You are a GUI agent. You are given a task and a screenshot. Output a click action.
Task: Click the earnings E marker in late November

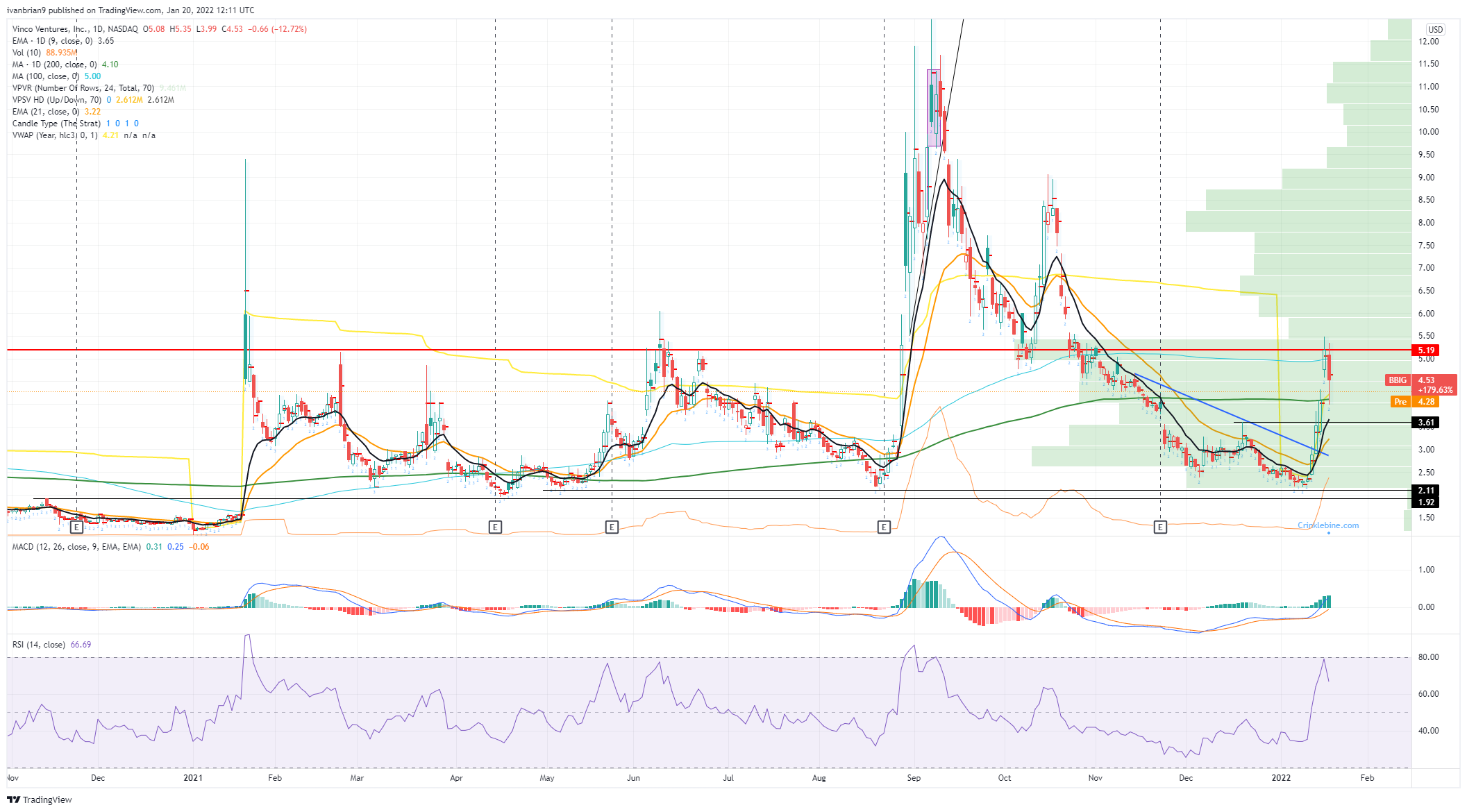[1160, 527]
